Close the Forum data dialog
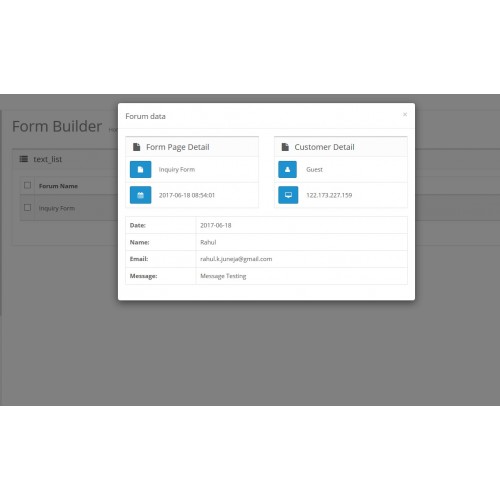Viewport: 500px width, 500px height. (x=405, y=114)
